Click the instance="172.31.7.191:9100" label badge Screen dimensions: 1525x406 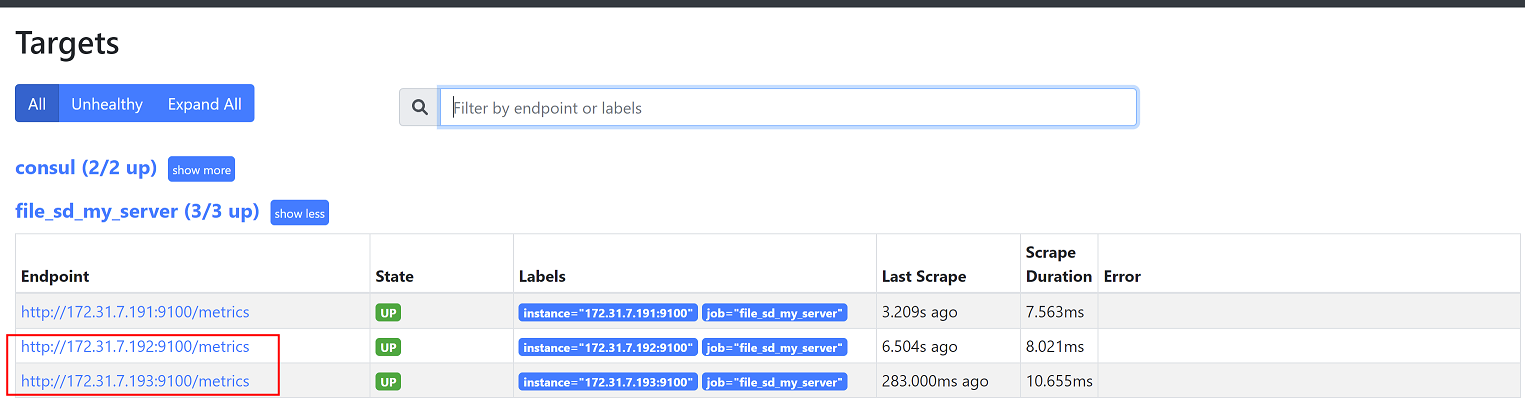point(607,313)
